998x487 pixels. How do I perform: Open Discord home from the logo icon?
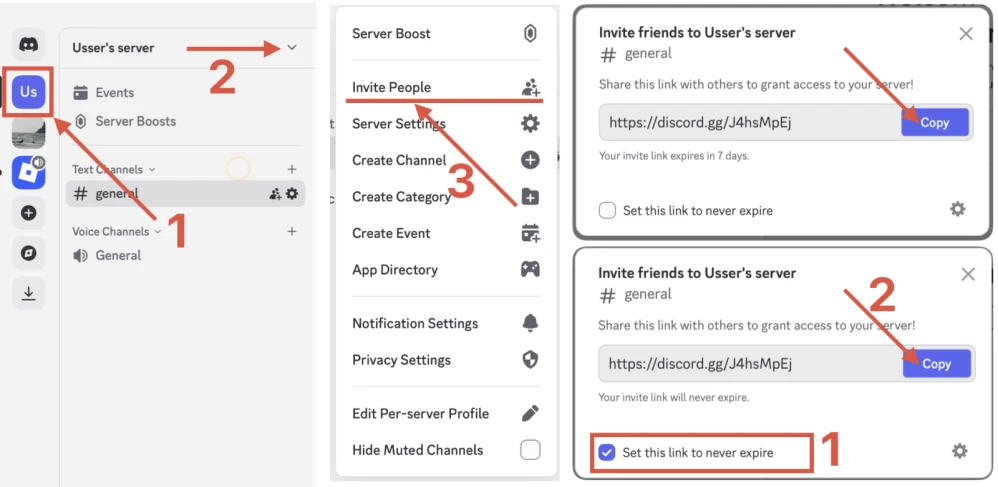click(x=28, y=45)
